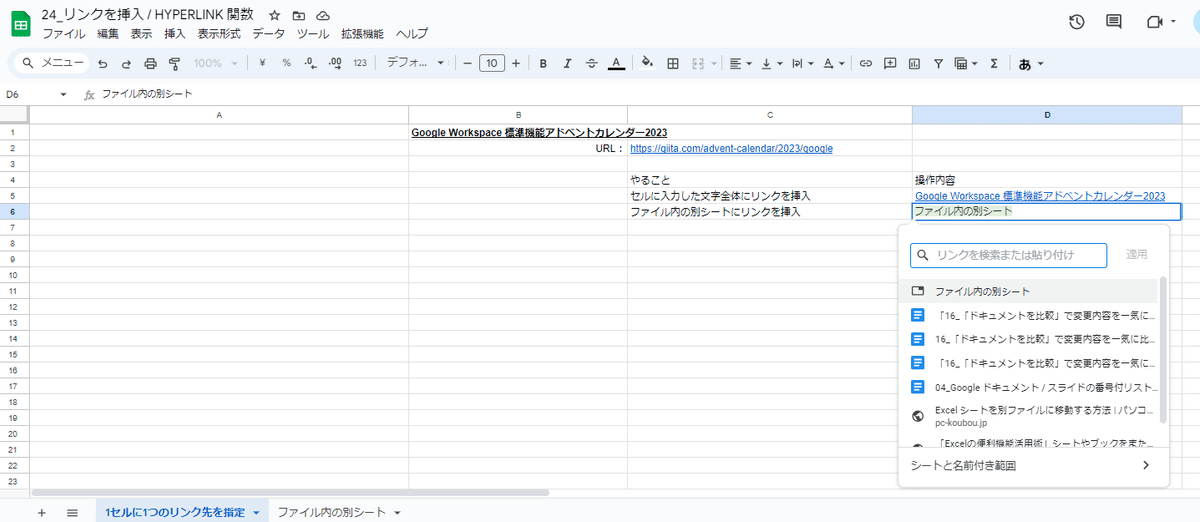The height and width of the screenshot is (522, 1200).
Task: Activate the paint format tool
Action: 175,63
